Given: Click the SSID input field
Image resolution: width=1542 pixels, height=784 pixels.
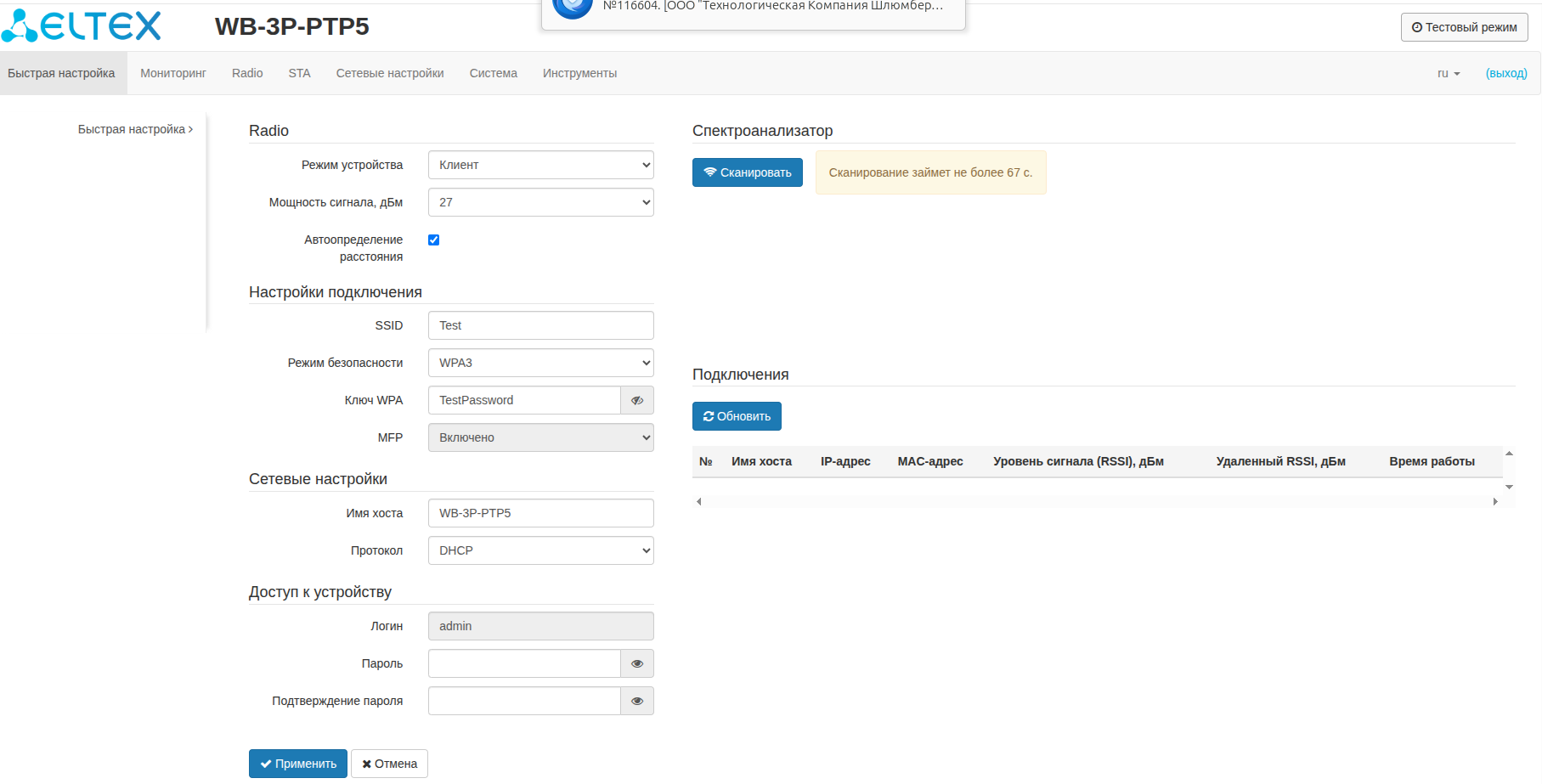Looking at the screenshot, I should (x=540, y=325).
